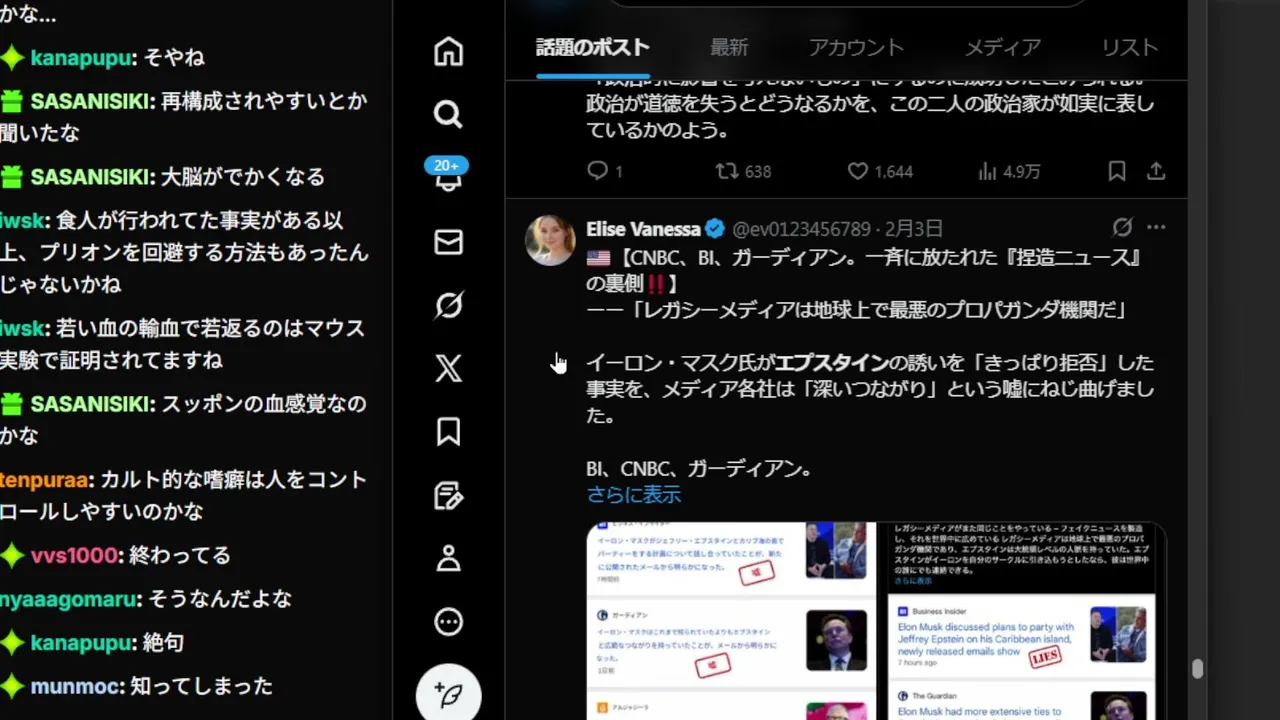Click the 2月3日 post date
Screen dimensions: 1280x720
tap(913, 229)
